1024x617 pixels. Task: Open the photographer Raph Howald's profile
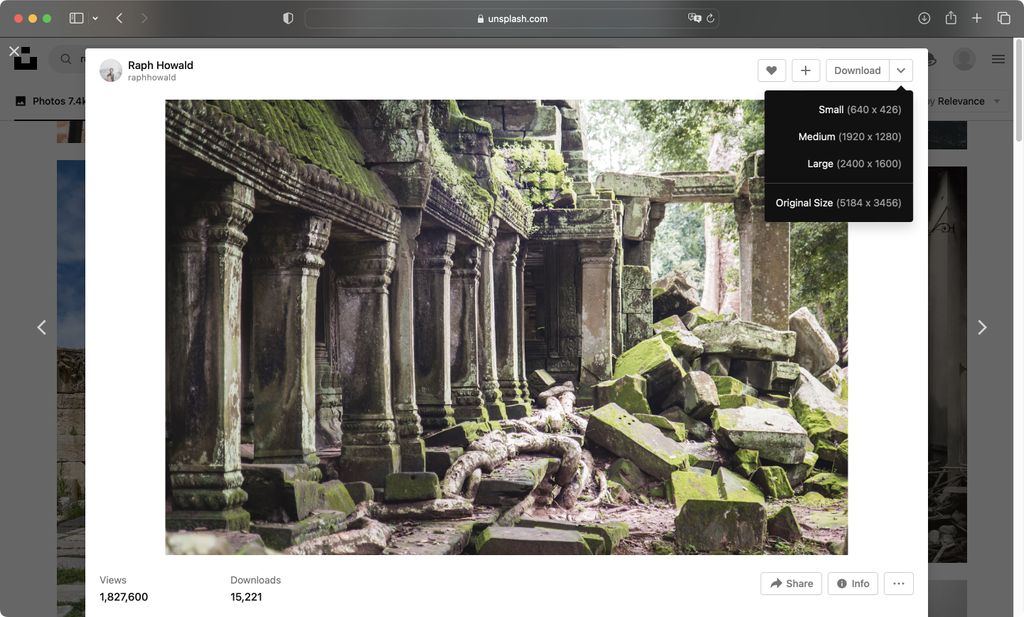pyautogui.click(x=159, y=64)
